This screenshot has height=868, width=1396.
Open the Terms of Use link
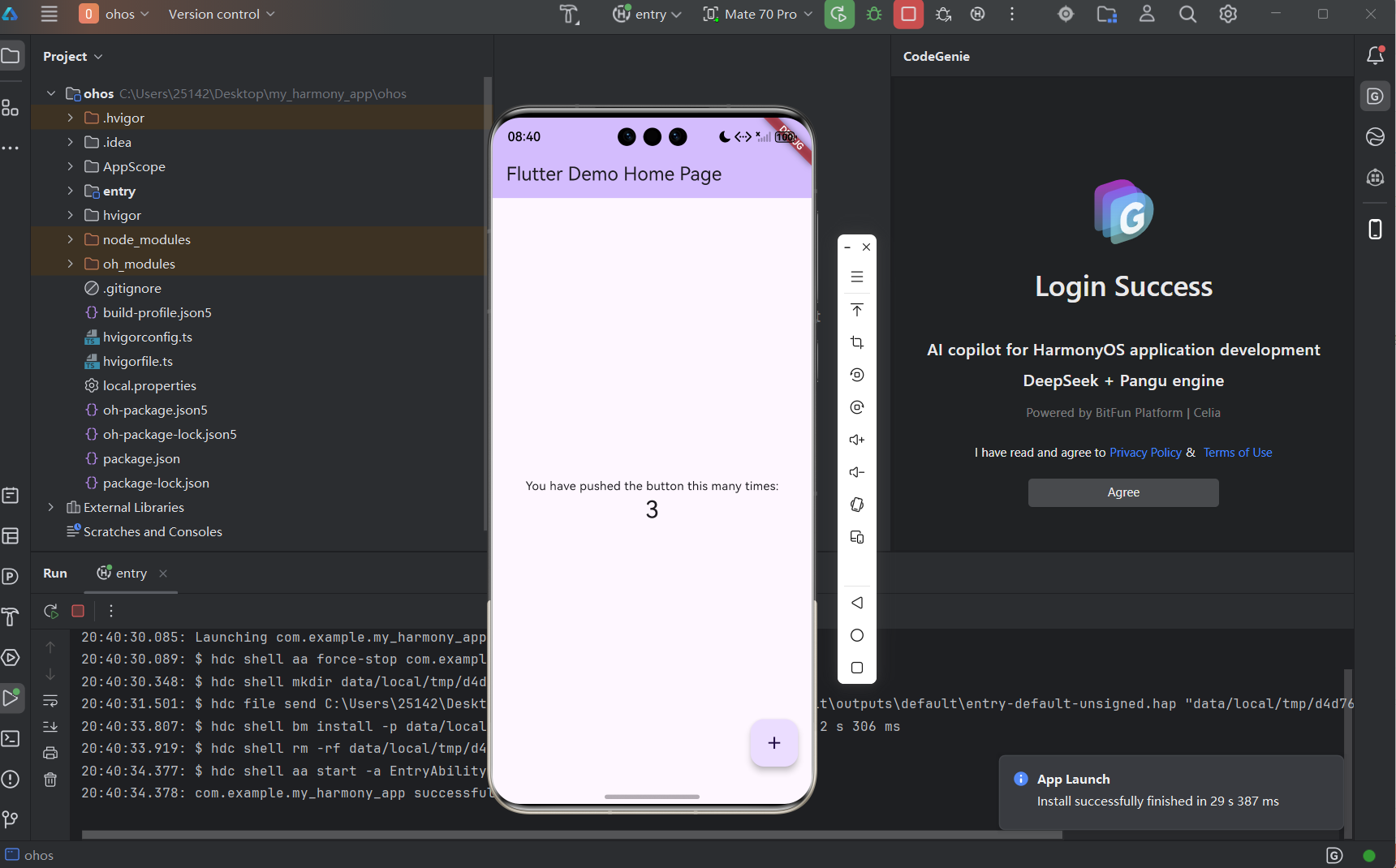pyautogui.click(x=1238, y=453)
